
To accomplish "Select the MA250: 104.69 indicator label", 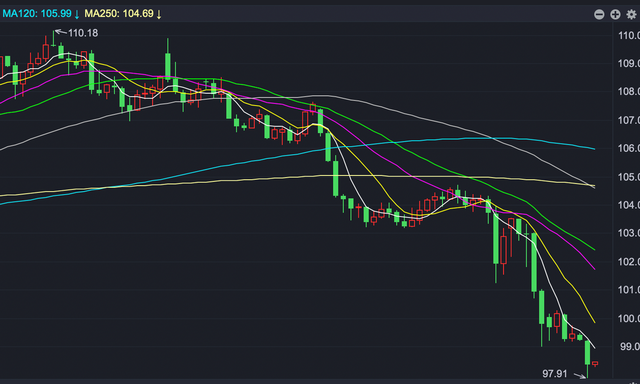I will click(x=119, y=14).
